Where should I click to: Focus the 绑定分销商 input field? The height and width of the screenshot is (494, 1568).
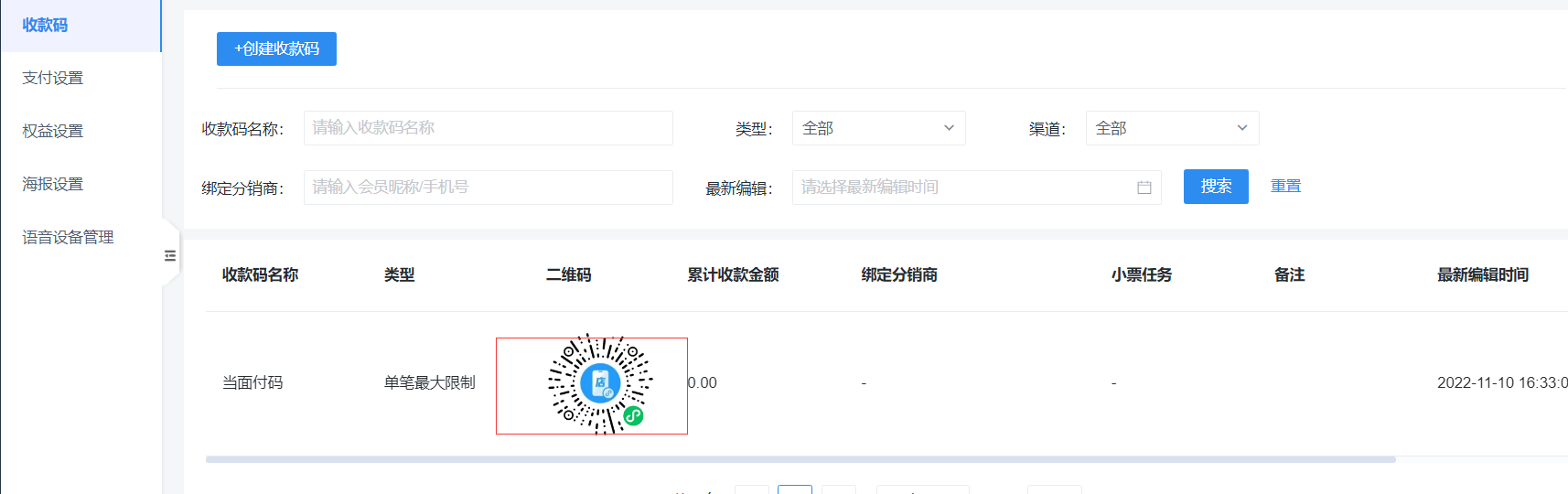click(x=489, y=188)
